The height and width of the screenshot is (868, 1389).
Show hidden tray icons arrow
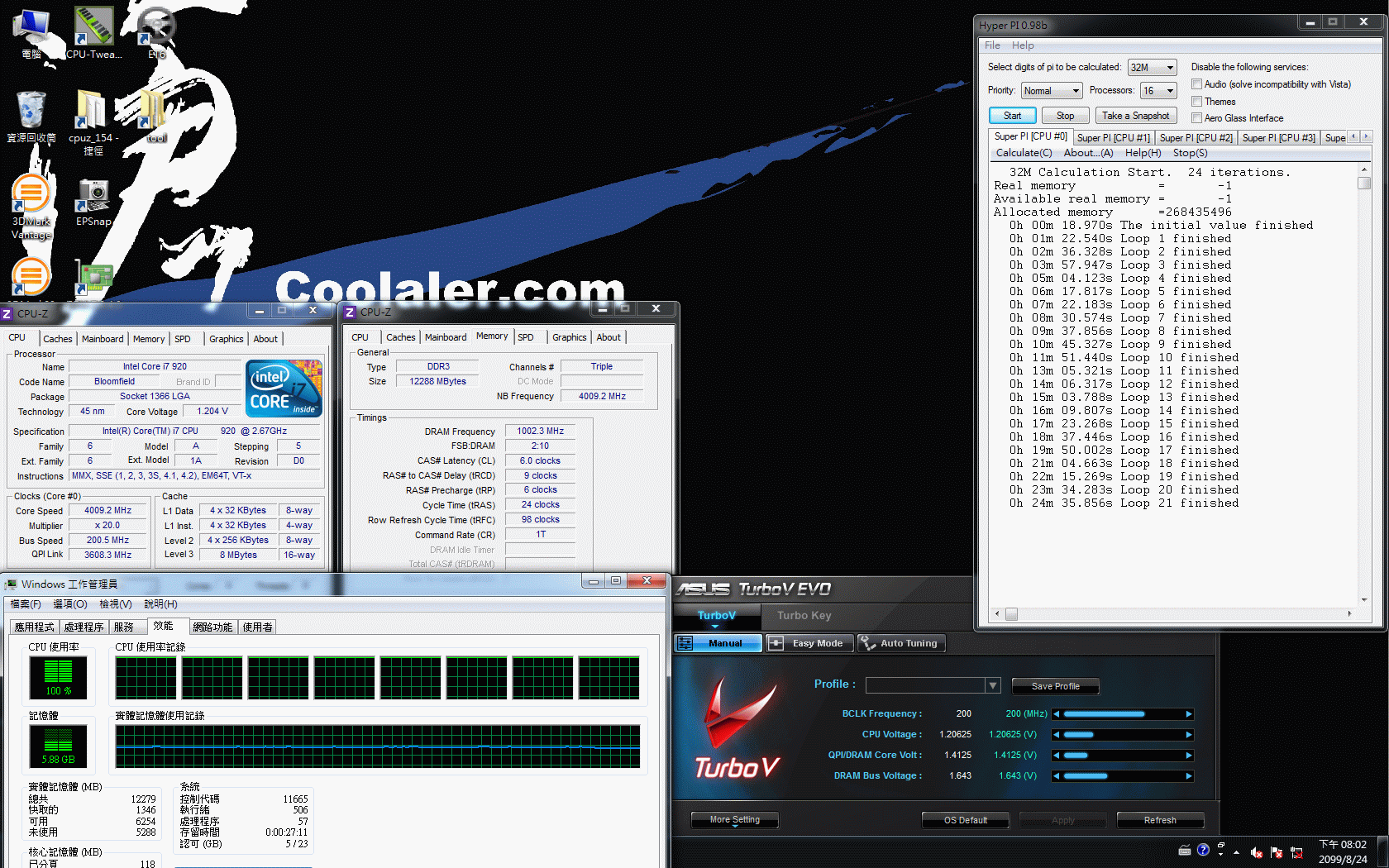point(1236,852)
